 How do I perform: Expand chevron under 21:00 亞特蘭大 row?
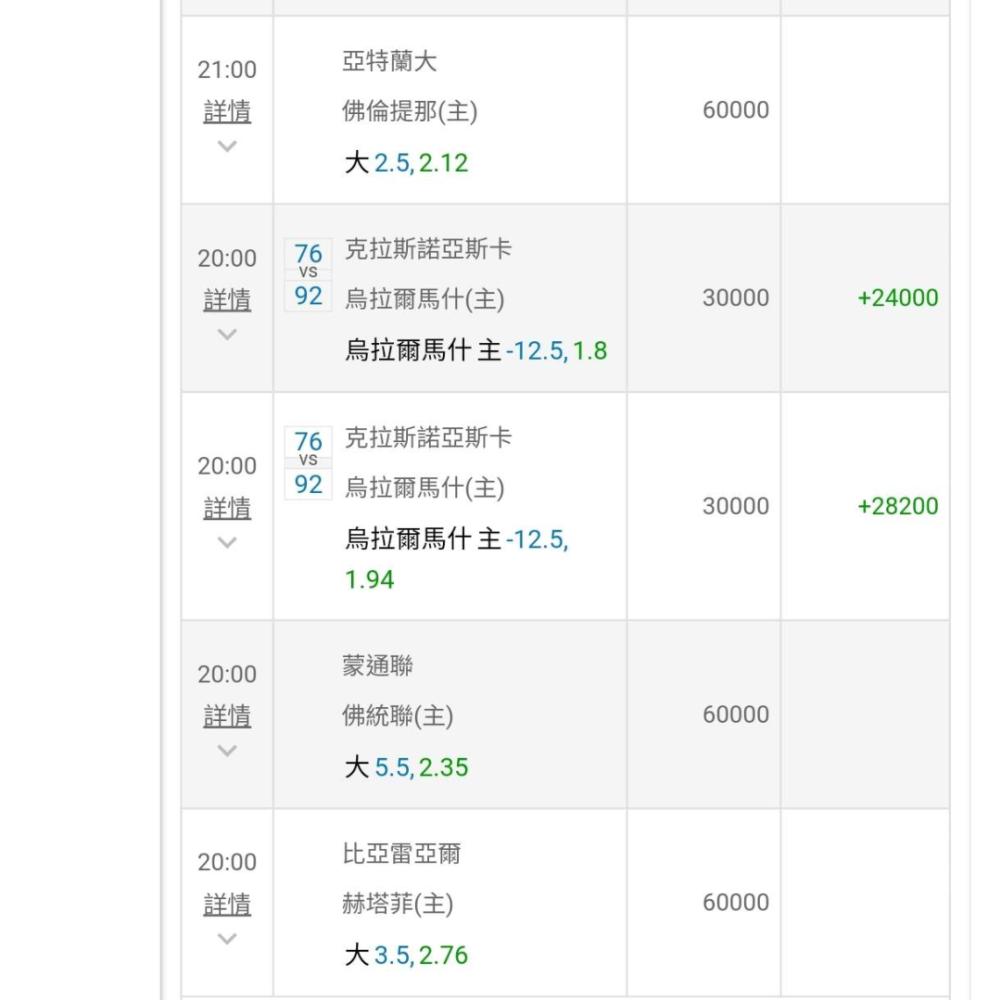pos(227,146)
